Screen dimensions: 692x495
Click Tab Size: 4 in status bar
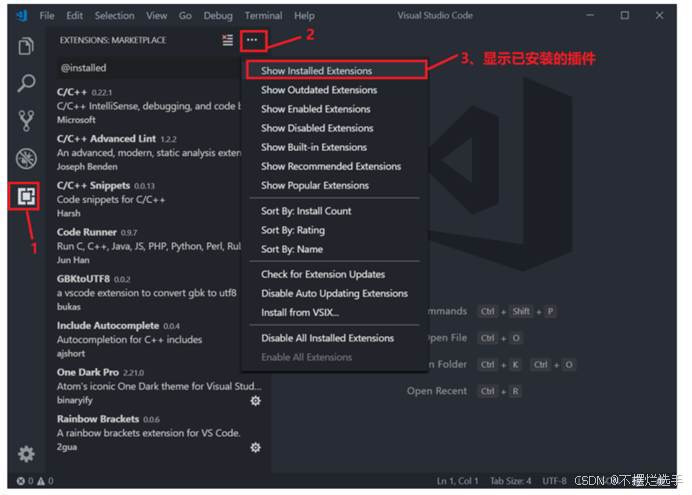tap(511, 481)
